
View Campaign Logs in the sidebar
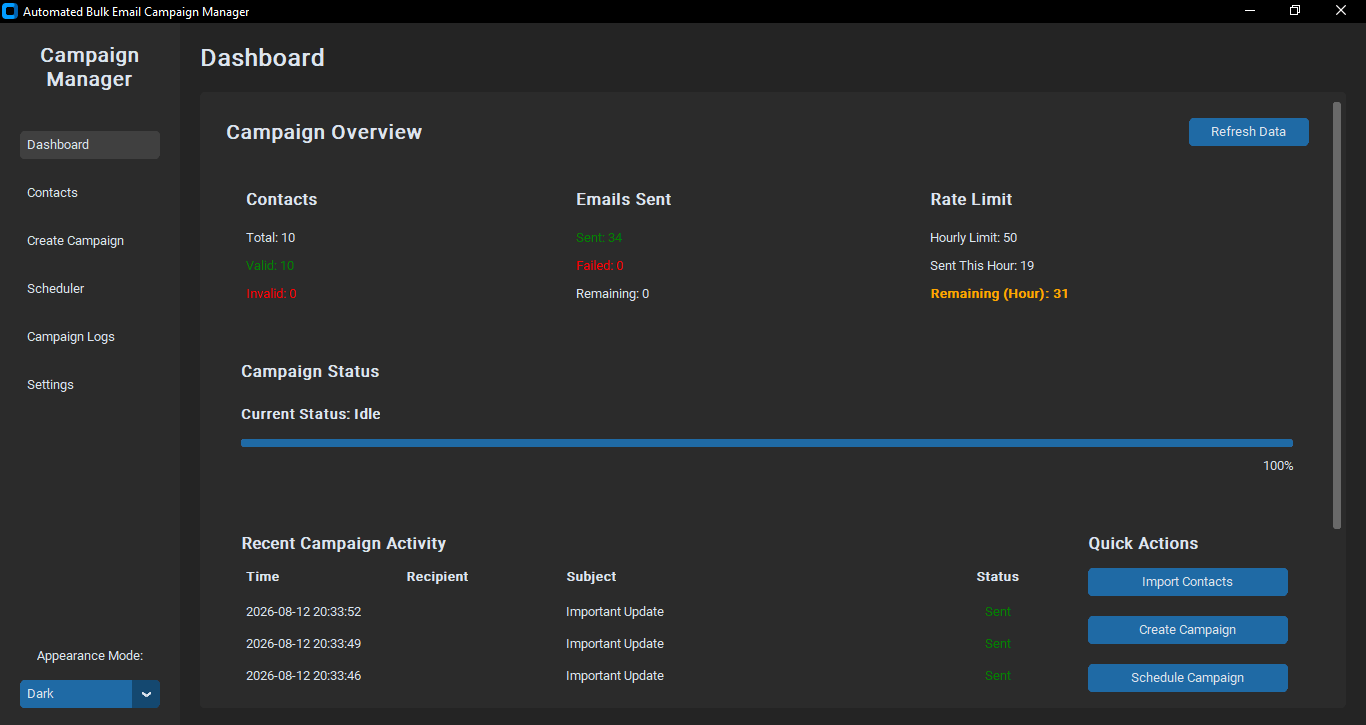pos(90,337)
